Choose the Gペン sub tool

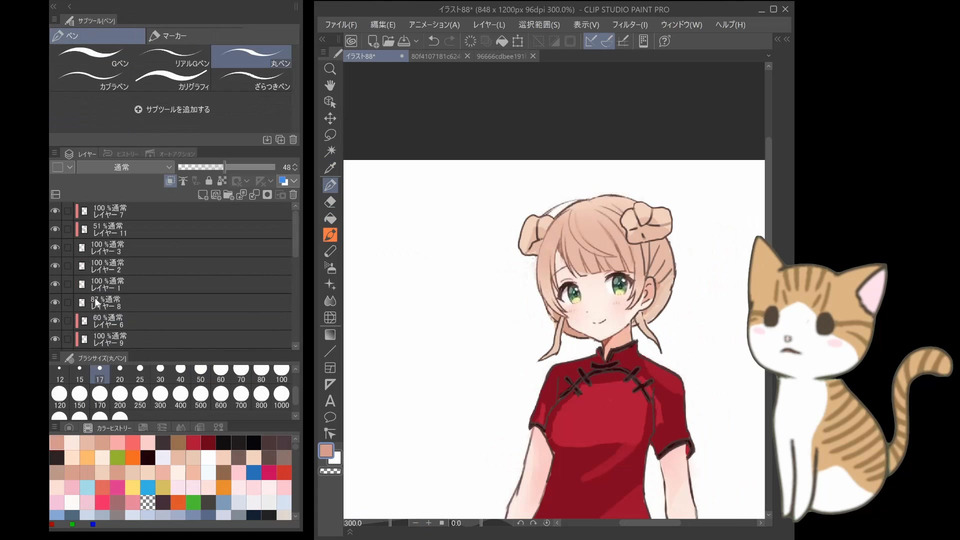pos(94,57)
